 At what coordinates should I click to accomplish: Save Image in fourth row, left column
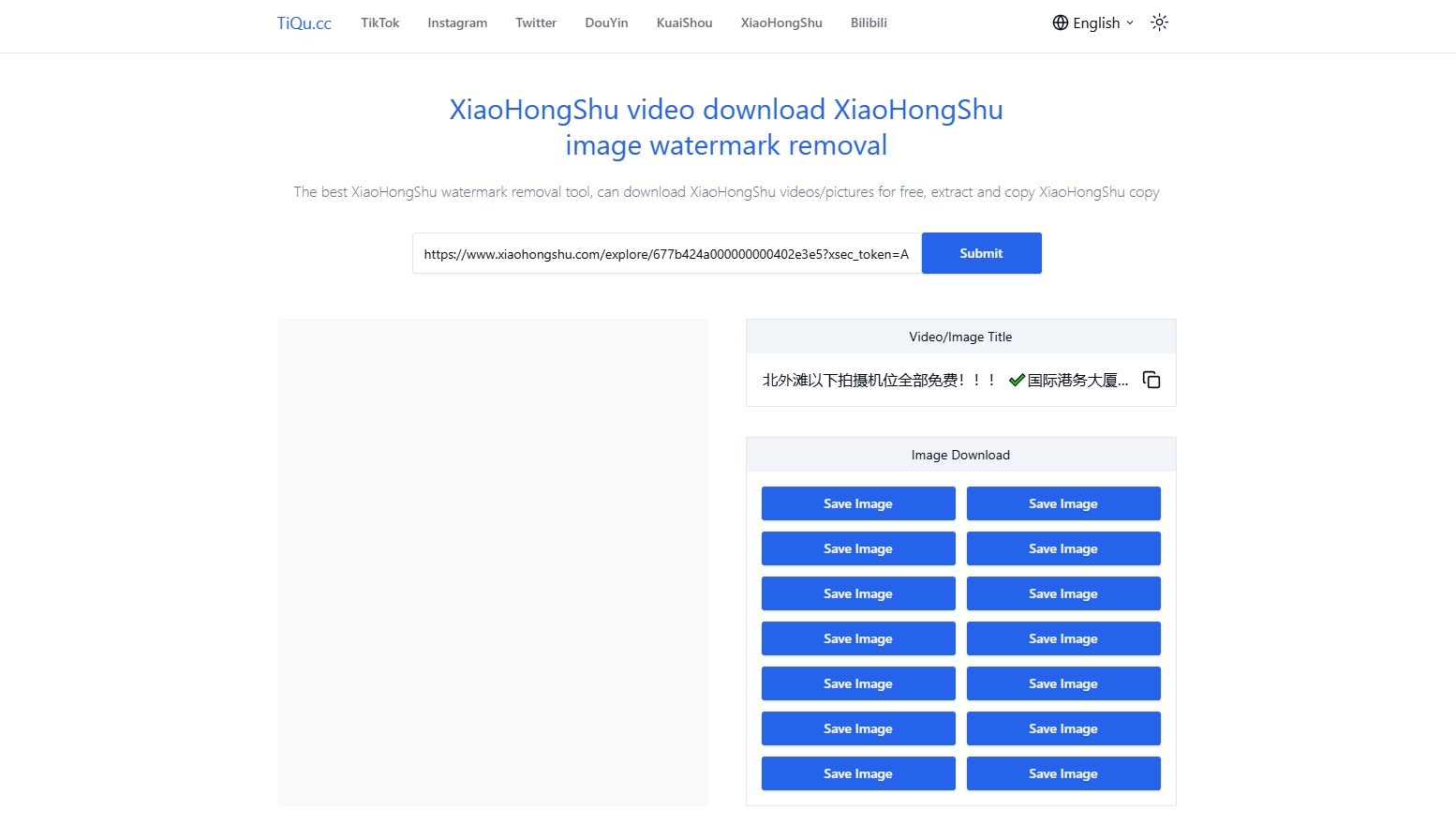coord(858,638)
